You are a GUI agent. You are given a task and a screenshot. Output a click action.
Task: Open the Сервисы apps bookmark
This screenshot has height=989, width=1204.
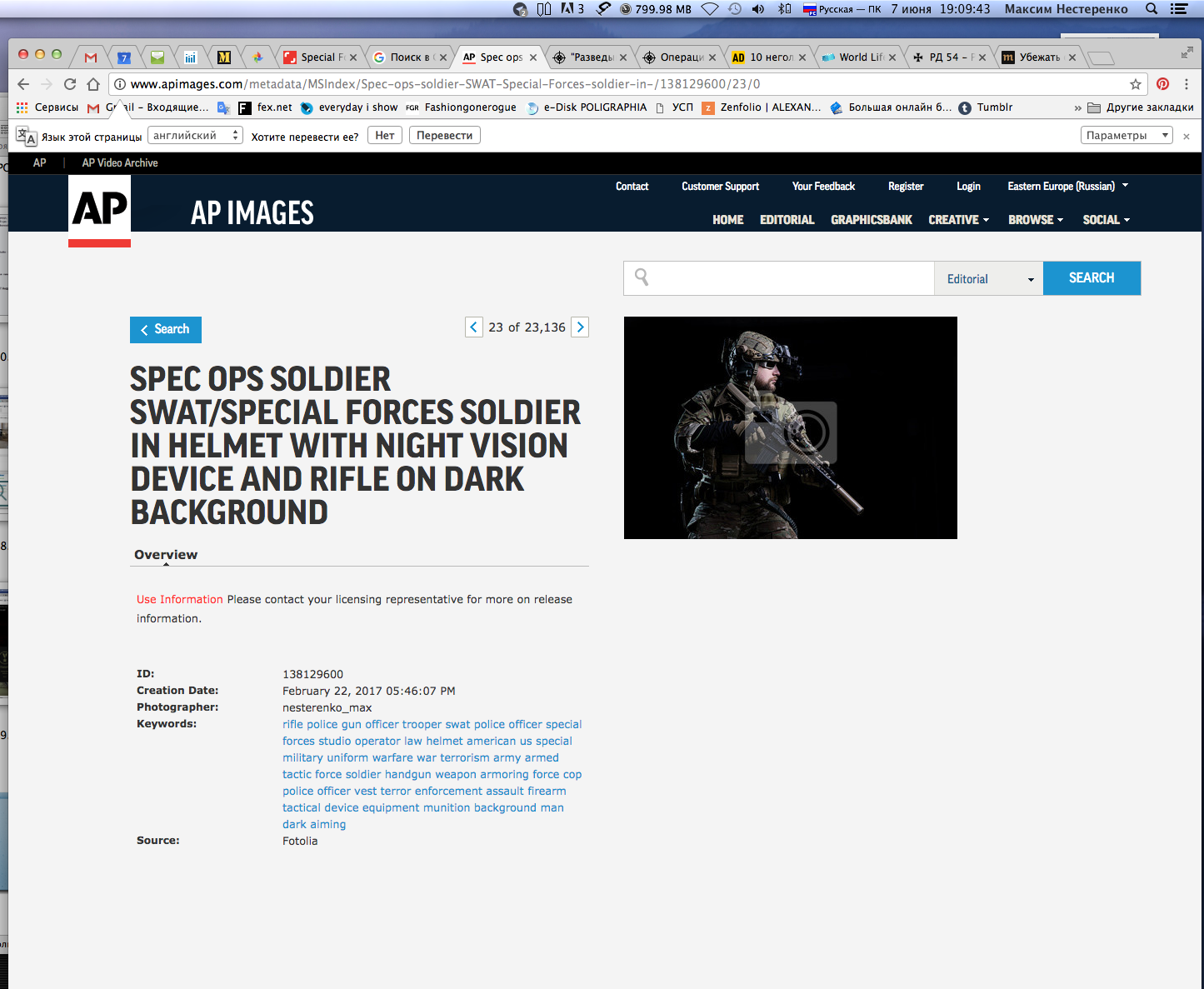click(x=47, y=107)
